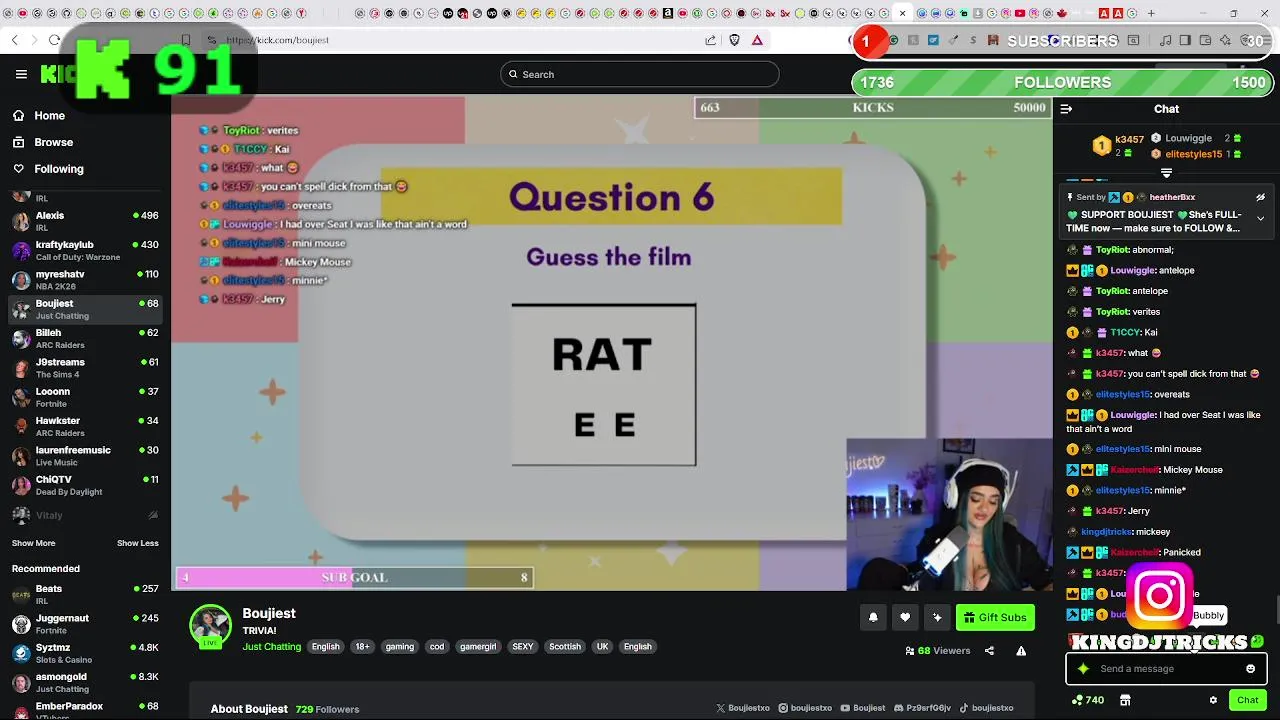Click the gaming tag
The width and height of the screenshot is (1280, 720).
(x=399, y=647)
